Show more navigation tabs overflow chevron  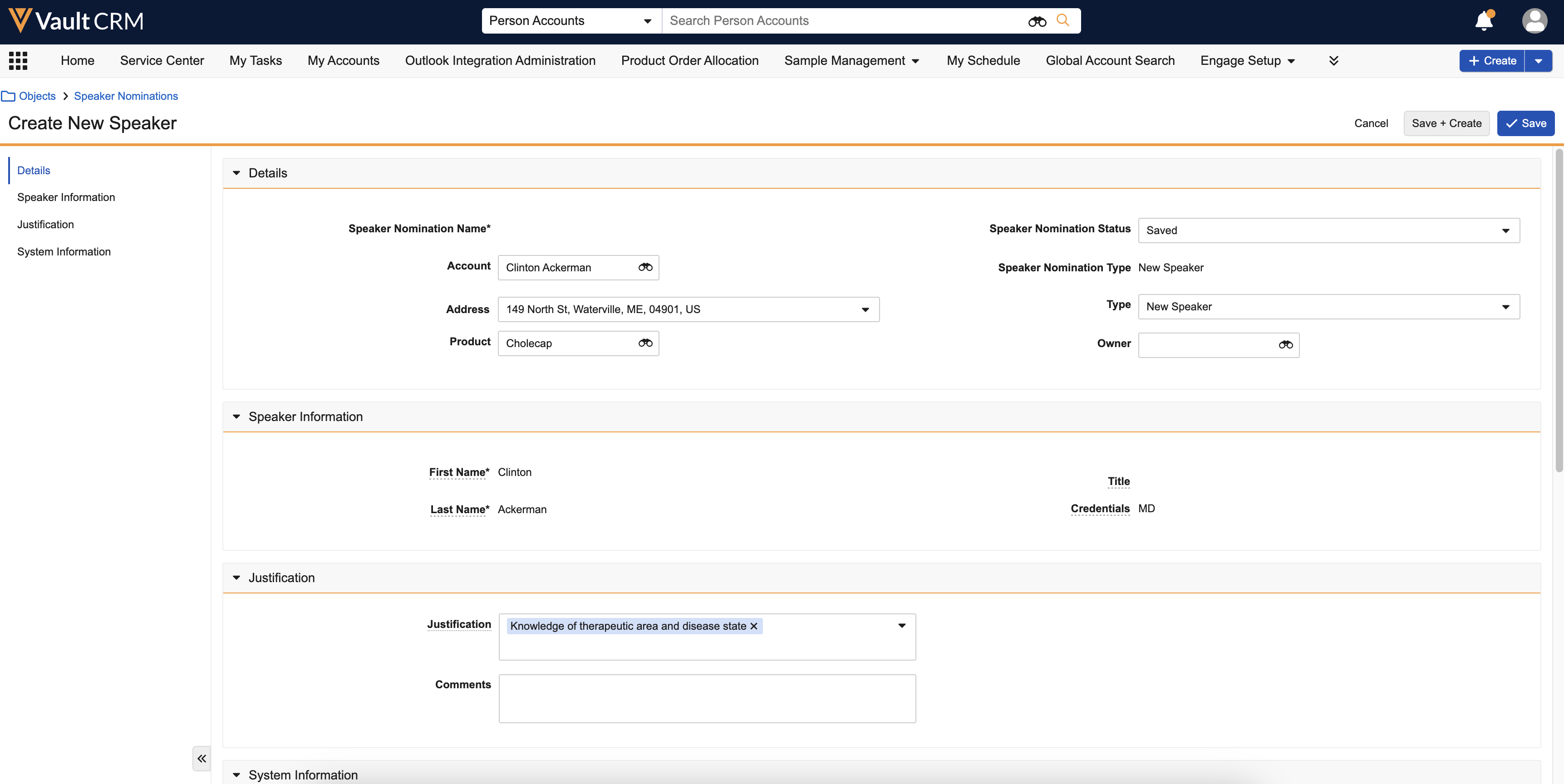point(1333,61)
